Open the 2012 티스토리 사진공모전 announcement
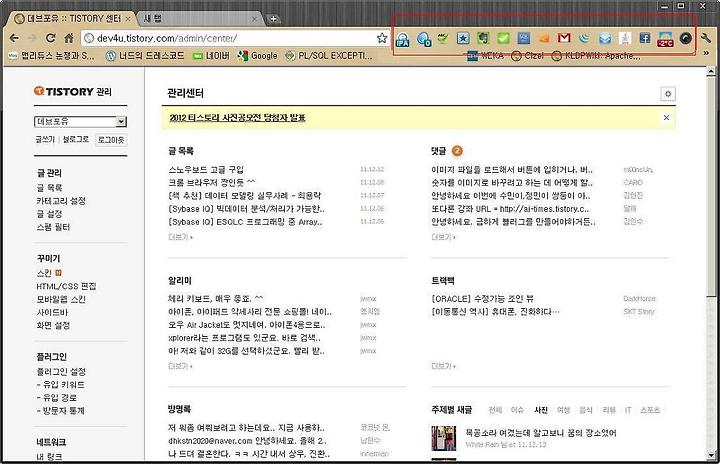This screenshot has height=464, width=720. (x=237, y=118)
